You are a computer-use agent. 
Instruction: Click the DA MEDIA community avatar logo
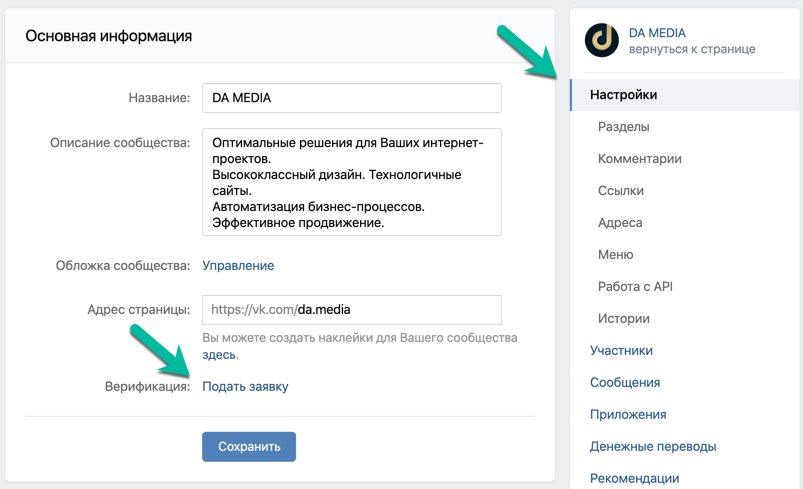602,40
